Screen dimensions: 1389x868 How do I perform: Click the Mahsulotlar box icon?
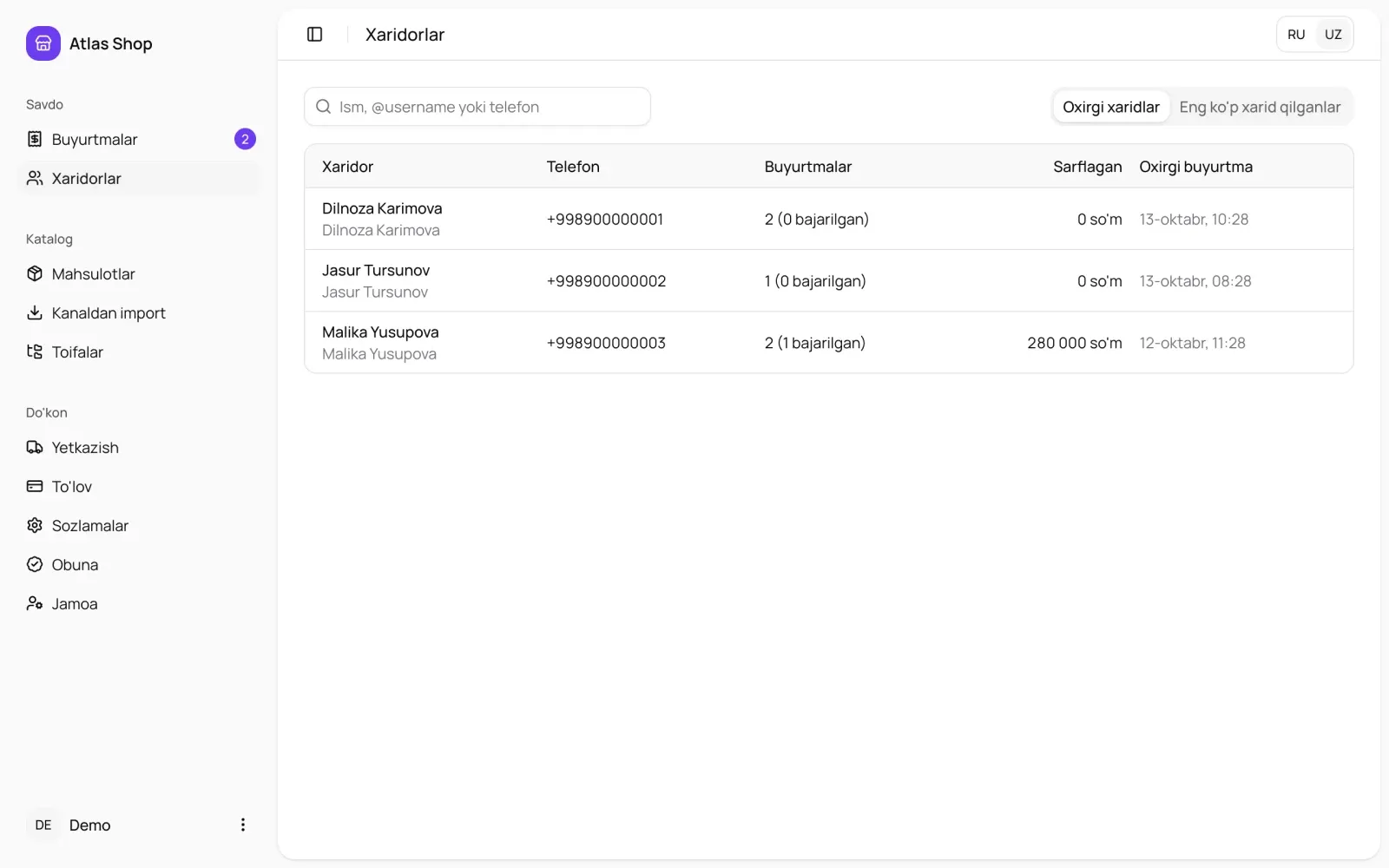tap(35, 273)
